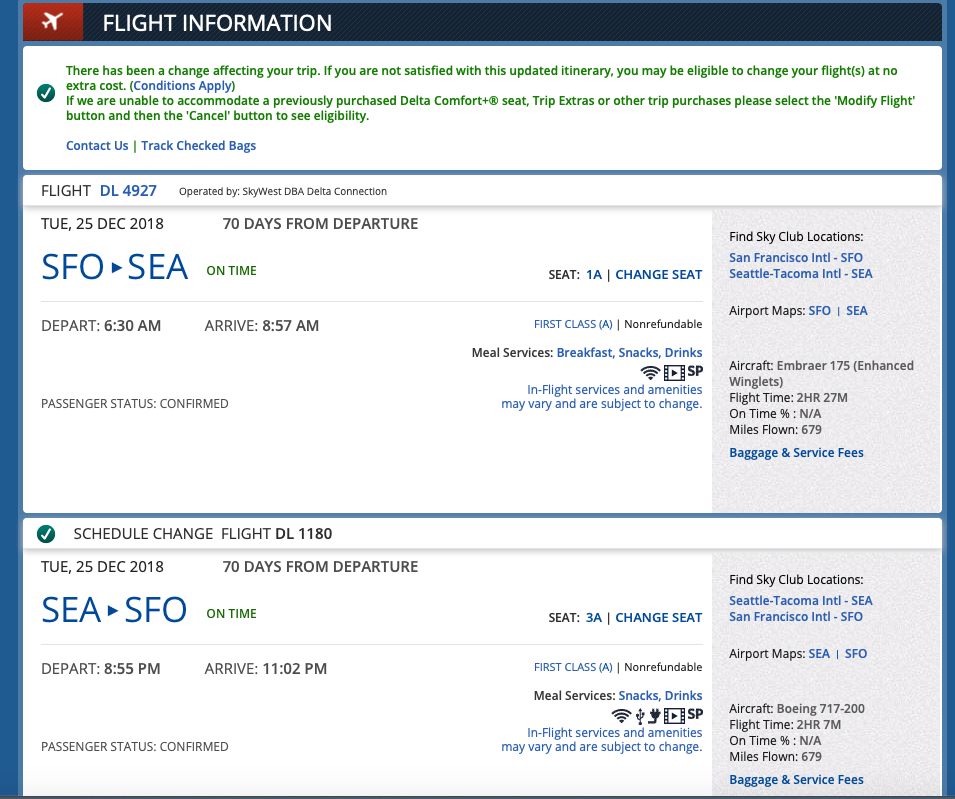Click the power outlet icon for flight DL 1180
Screen dimensions: 955x799
click(x=654, y=715)
